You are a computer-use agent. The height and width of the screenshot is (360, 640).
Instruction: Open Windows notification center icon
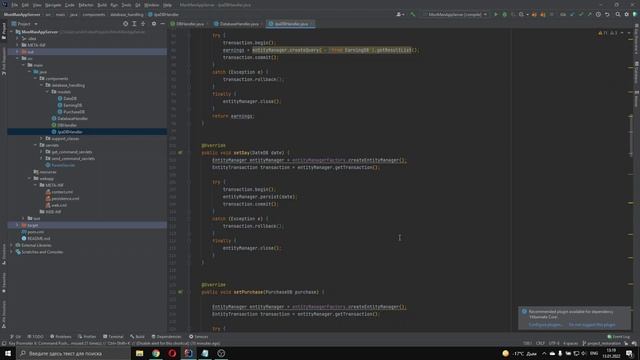click(629, 353)
